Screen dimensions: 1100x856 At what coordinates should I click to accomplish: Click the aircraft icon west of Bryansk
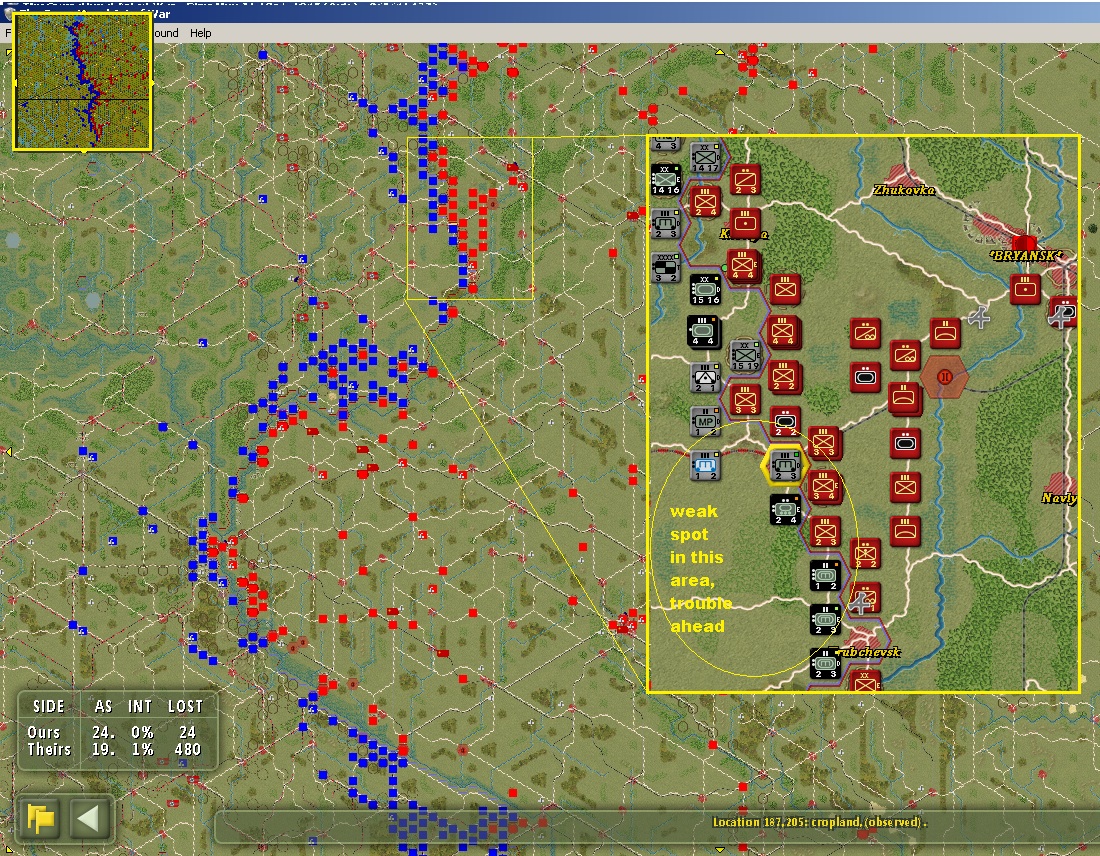[x=979, y=318]
